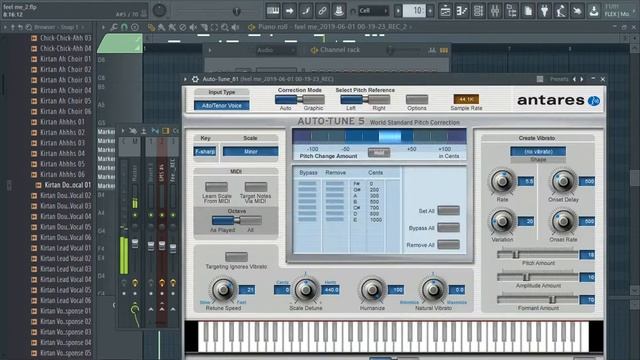This screenshot has width=640, height=360.
Task: Click the Humanize knob
Action: (372, 290)
